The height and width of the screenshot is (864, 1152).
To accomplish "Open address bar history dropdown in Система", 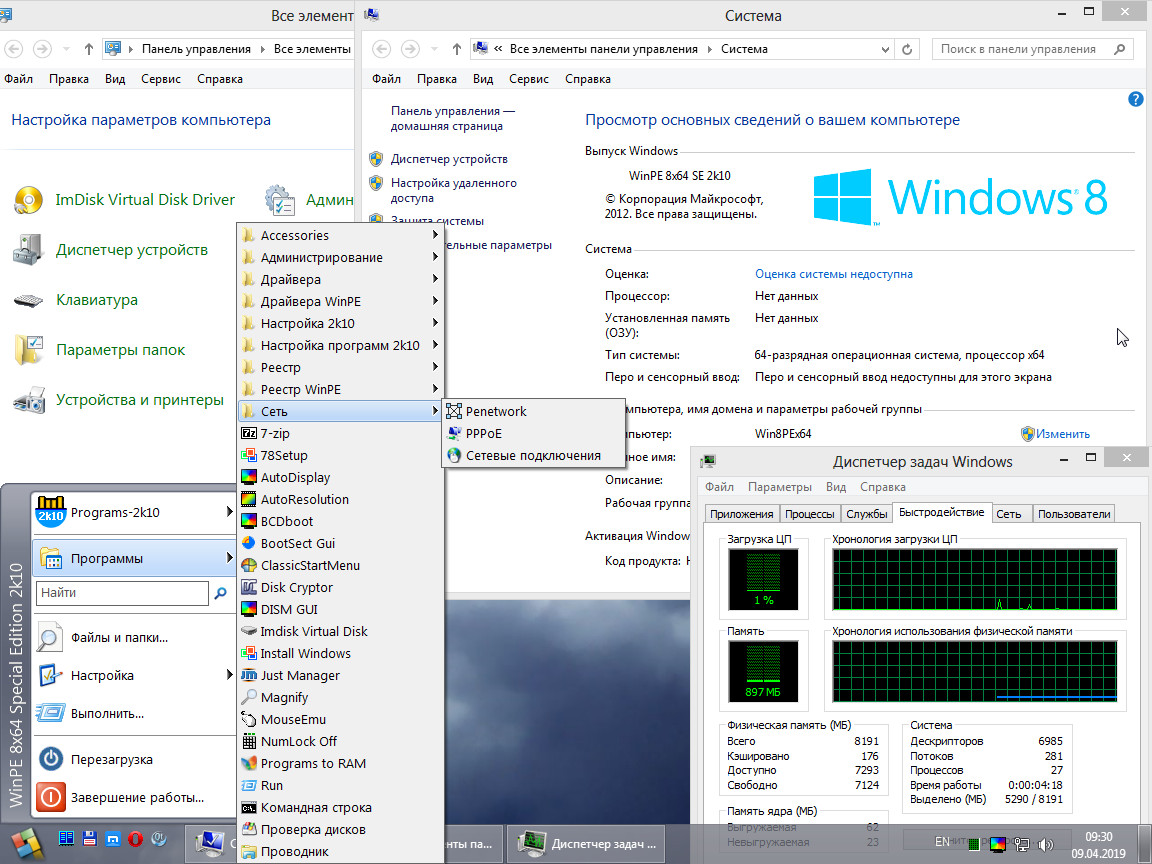I will coord(885,49).
